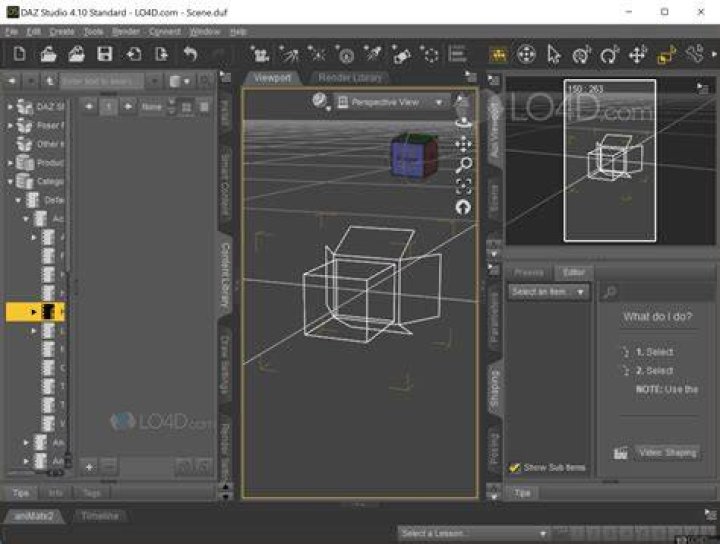Select the yellow highlighted Active Pose tool icon
The width and height of the screenshot is (720, 544).
[x=498, y=55]
